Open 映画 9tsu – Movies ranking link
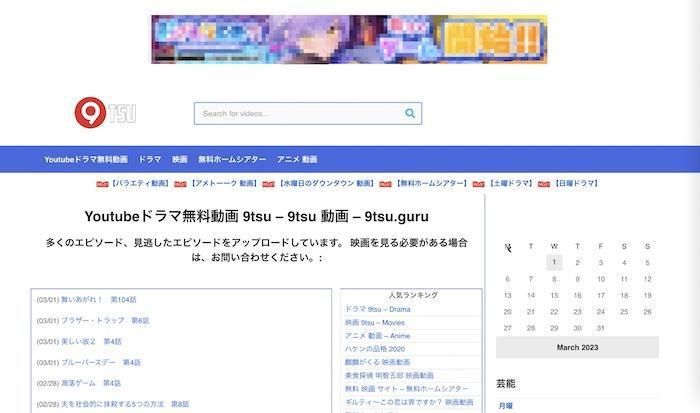Screen dimensions: 700x413 (375, 322)
